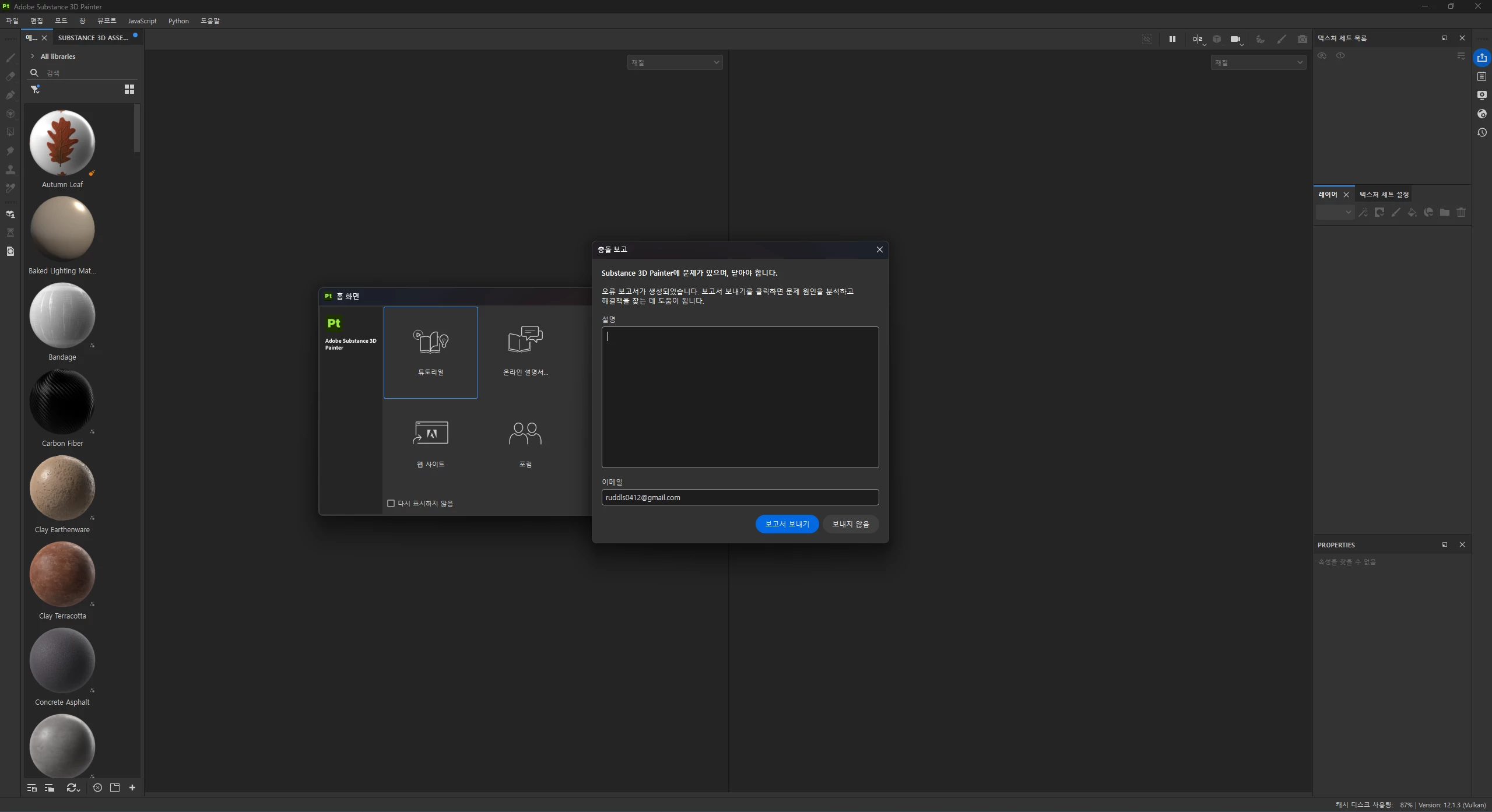
Task: Click the add fill layer bucket icon
Action: point(1412,213)
